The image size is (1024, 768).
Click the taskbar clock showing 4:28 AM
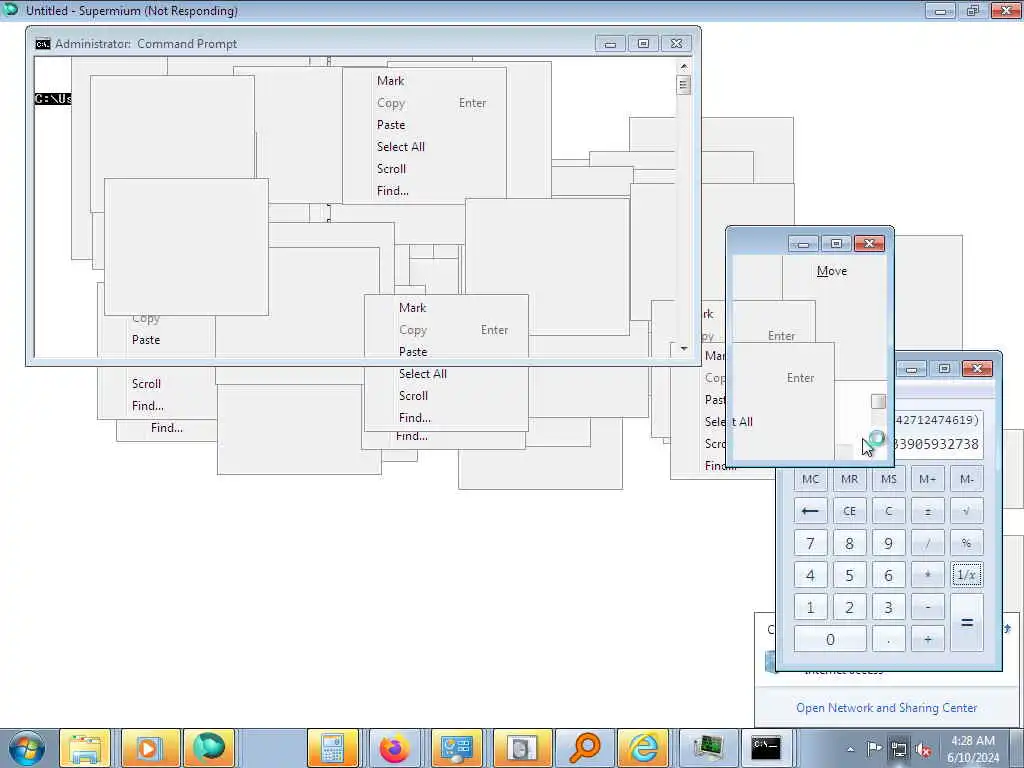tap(973, 749)
